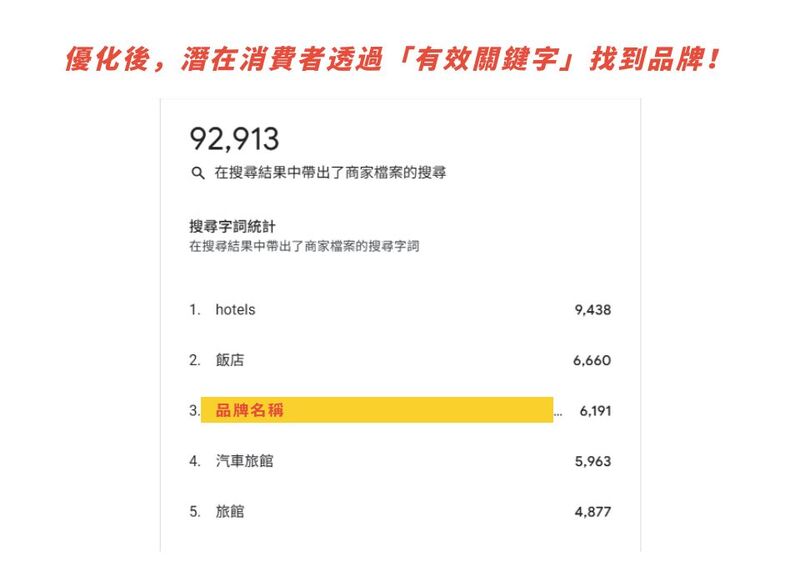Image resolution: width=800 pixels, height=567 pixels.
Task: Click the ellipsis after the yellow bar
Action: point(558,411)
